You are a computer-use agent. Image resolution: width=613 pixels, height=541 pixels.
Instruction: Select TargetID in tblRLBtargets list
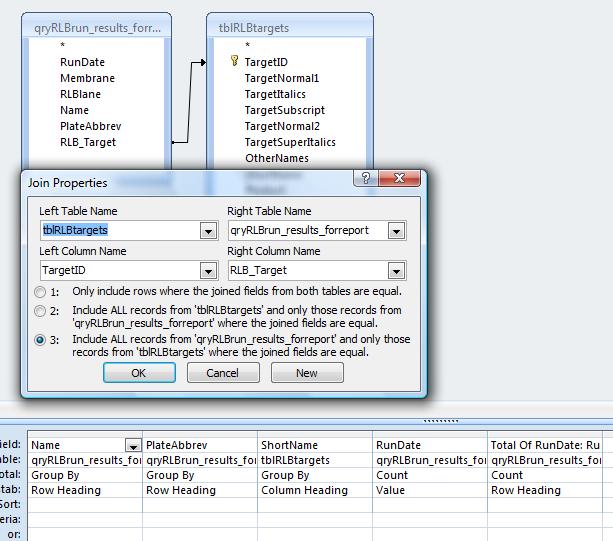click(266, 62)
